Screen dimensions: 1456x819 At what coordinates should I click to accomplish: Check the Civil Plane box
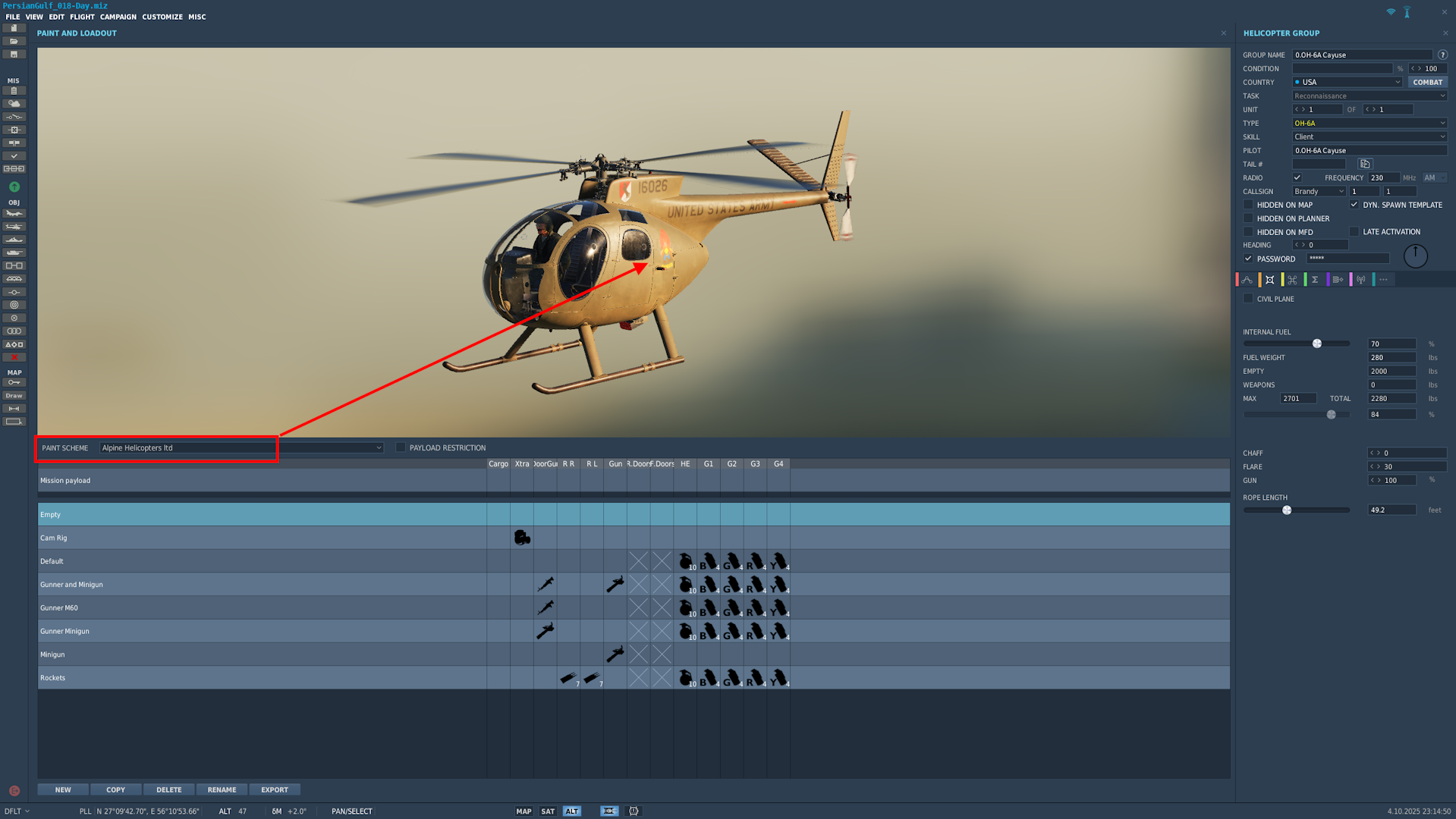(x=1248, y=299)
